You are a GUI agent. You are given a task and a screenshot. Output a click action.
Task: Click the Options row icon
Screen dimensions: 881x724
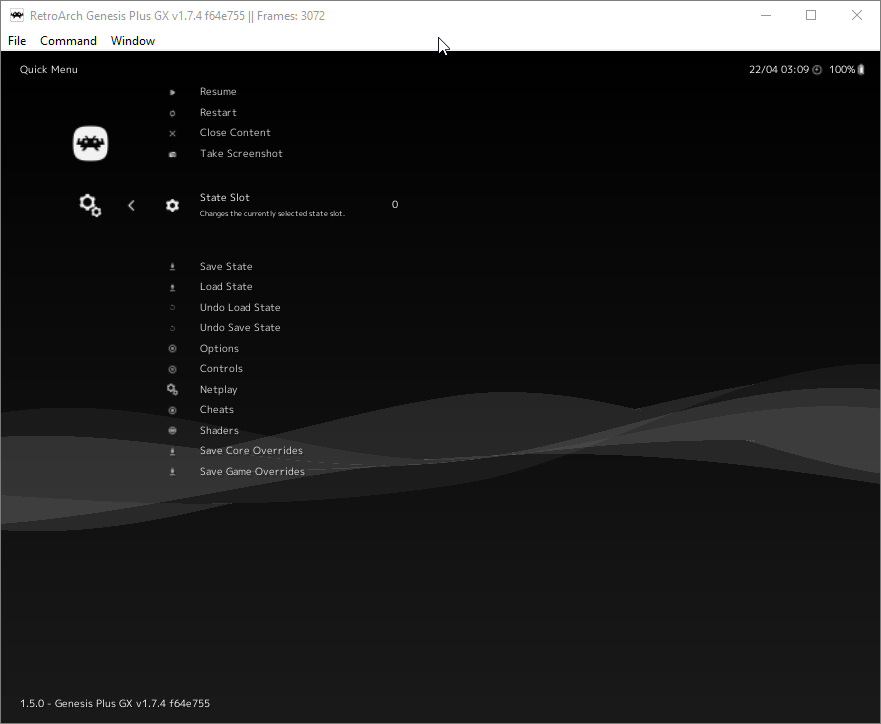coord(172,349)
